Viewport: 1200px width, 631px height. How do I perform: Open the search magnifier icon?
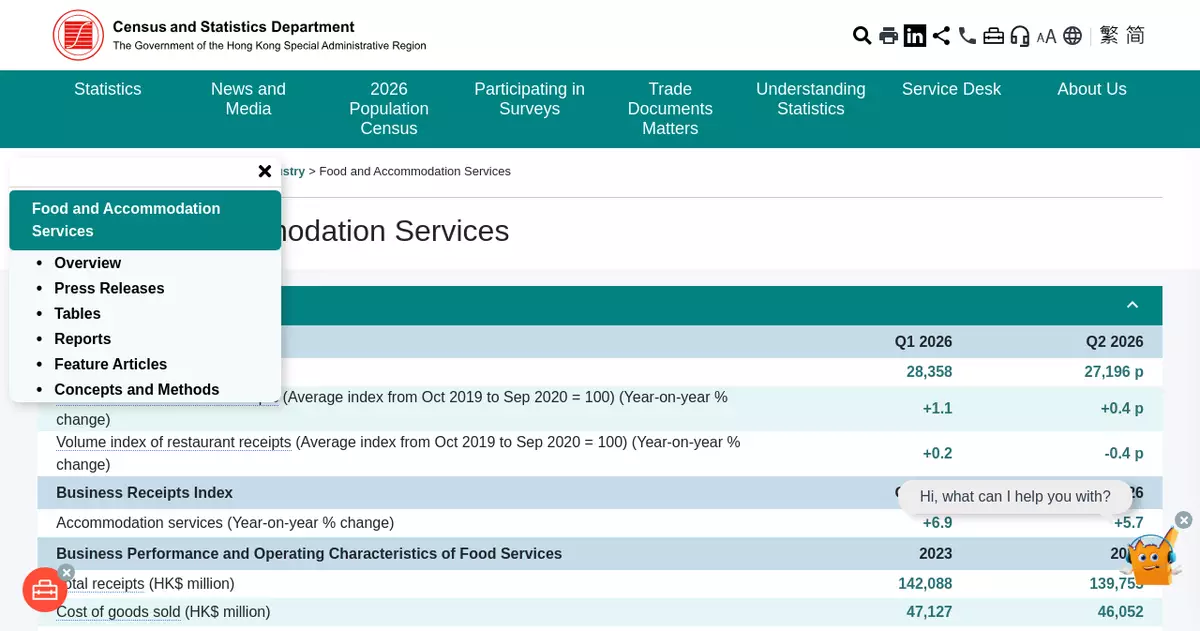coord(861,36)
